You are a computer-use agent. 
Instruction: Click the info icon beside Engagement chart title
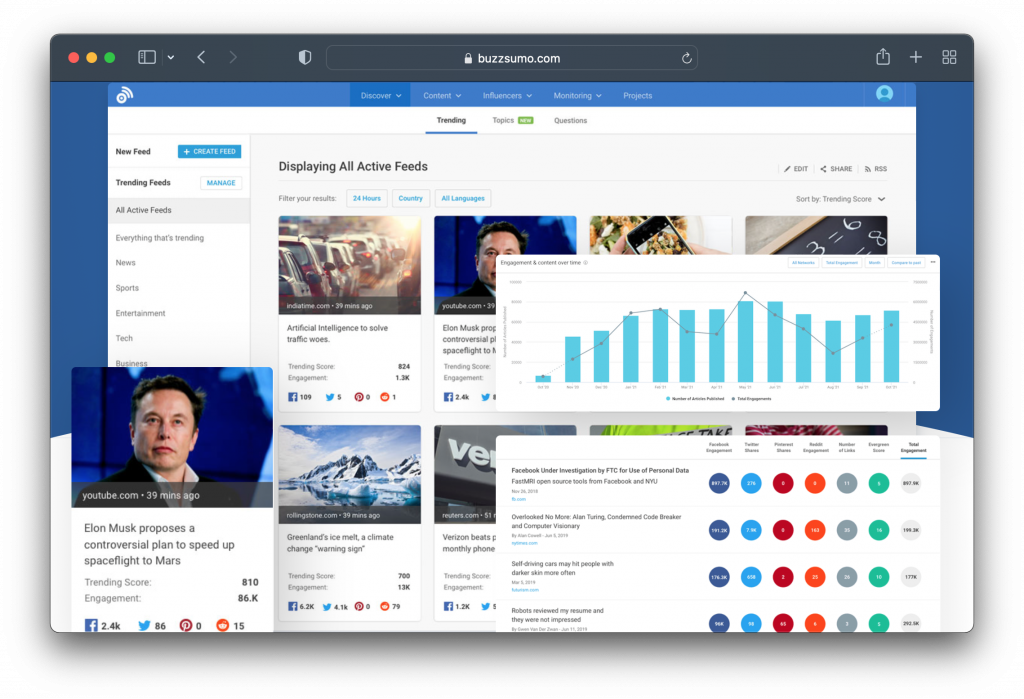tap(585, 263)
